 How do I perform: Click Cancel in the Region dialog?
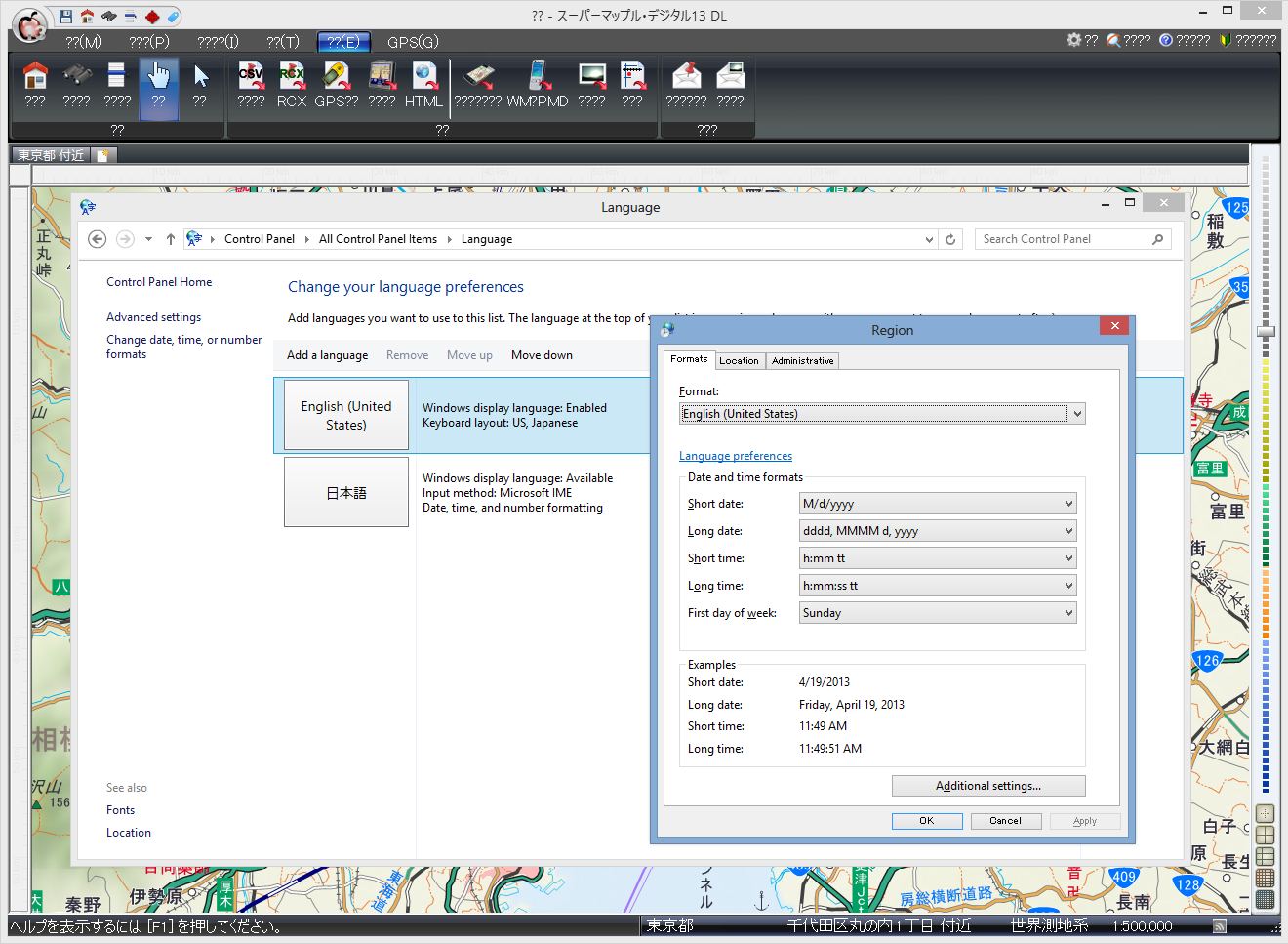[1006, 821]
